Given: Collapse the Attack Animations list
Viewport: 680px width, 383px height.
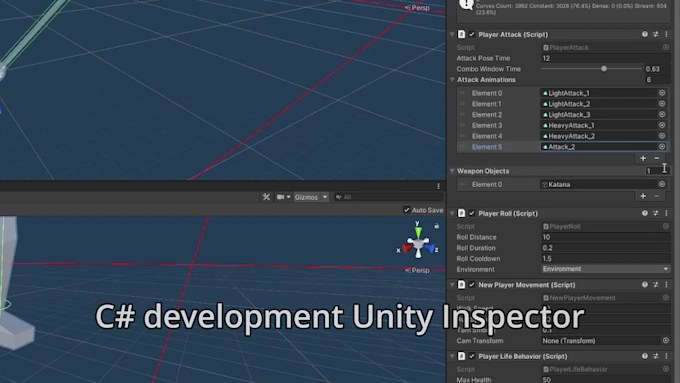Looking at the screenshot, I should [452, 80].
